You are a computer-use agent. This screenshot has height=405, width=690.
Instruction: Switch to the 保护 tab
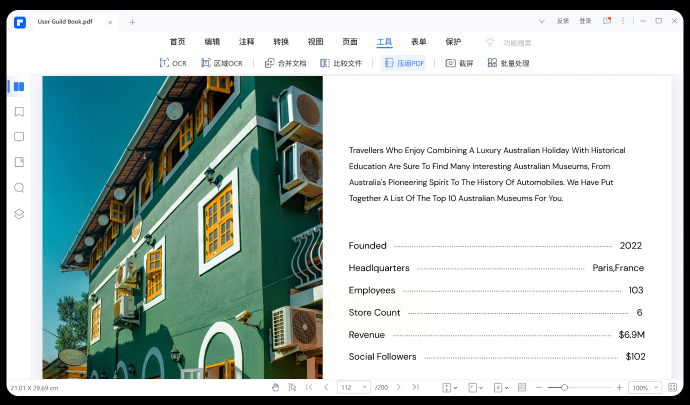(x=453, y=42)
